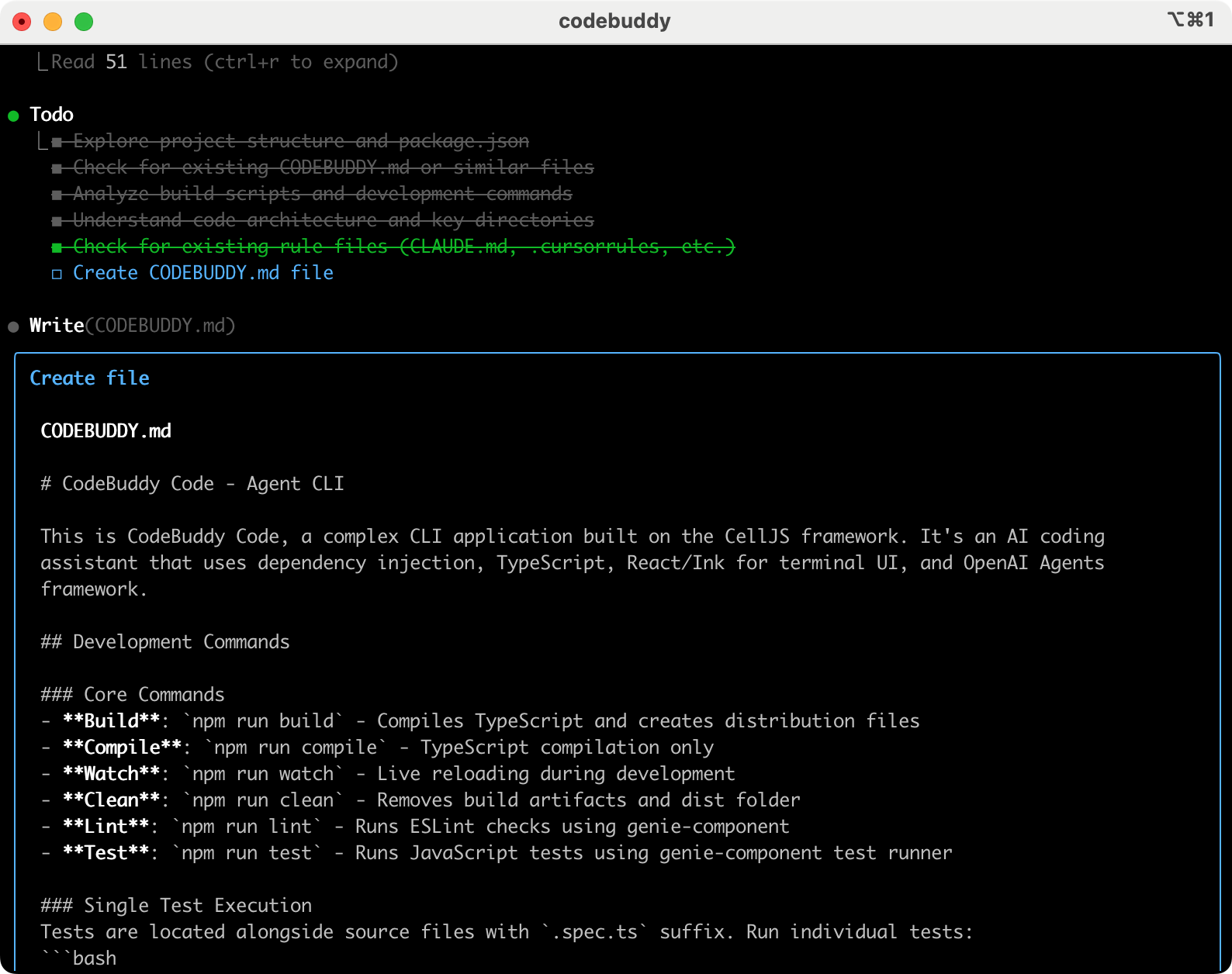Screen dimensions: 1232x974
Task: Click the '**Build**' command line
Action: [x=480, y=721]
